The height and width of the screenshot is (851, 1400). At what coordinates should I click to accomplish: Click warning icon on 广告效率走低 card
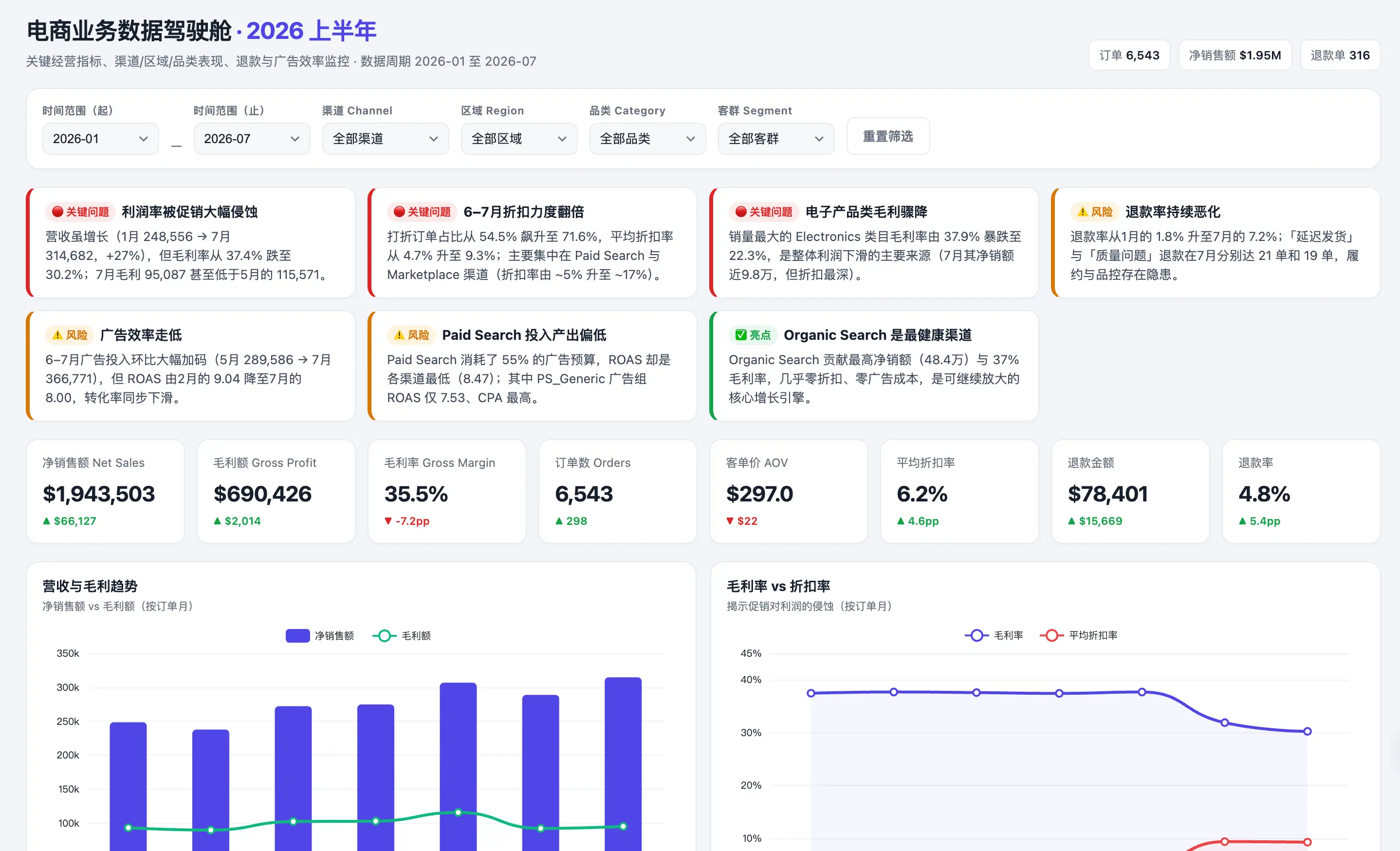pyautogui.click(x=57, y=334)
